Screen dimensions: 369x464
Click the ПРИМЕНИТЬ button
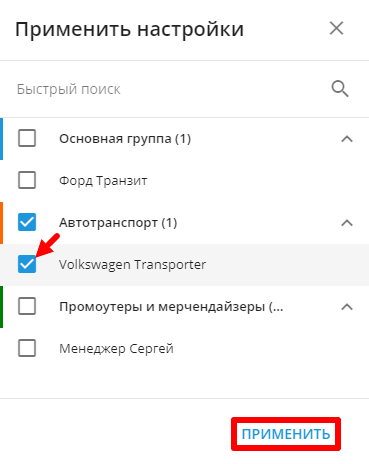[x=286, y=434]
